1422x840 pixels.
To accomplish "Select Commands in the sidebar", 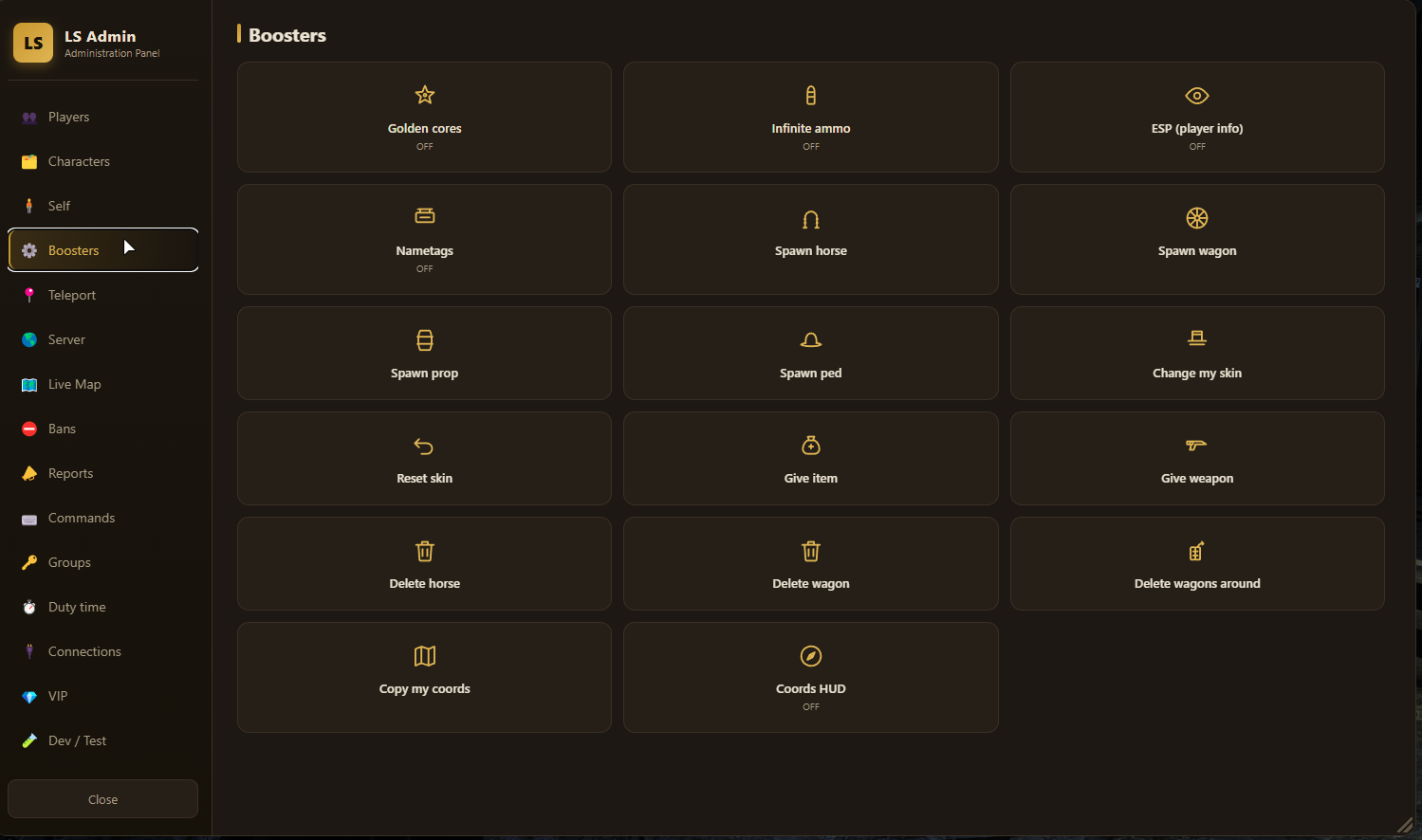I will (x=102, y=518).
